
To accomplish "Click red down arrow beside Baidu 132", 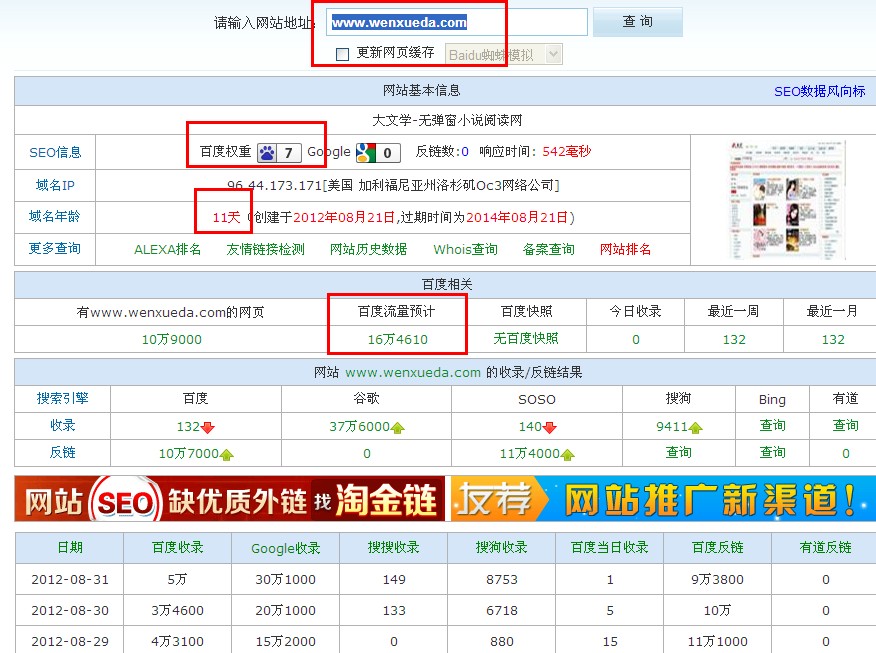I will tap(208, 428).
